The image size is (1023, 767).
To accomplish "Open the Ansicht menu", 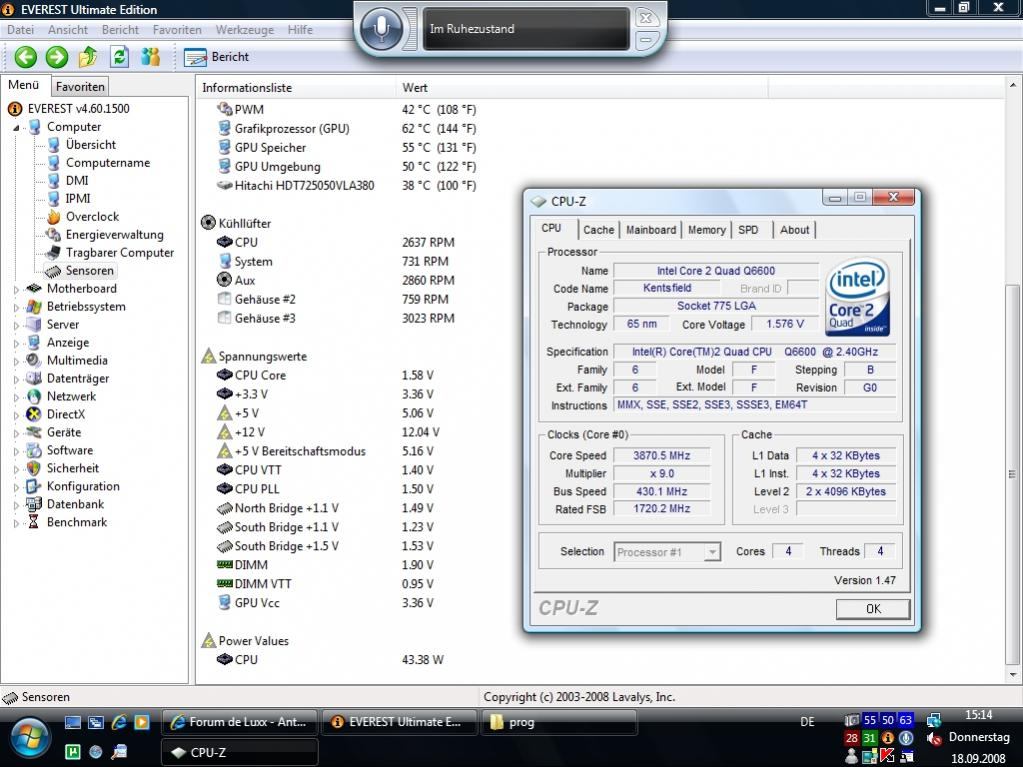I will click(68, 29).
